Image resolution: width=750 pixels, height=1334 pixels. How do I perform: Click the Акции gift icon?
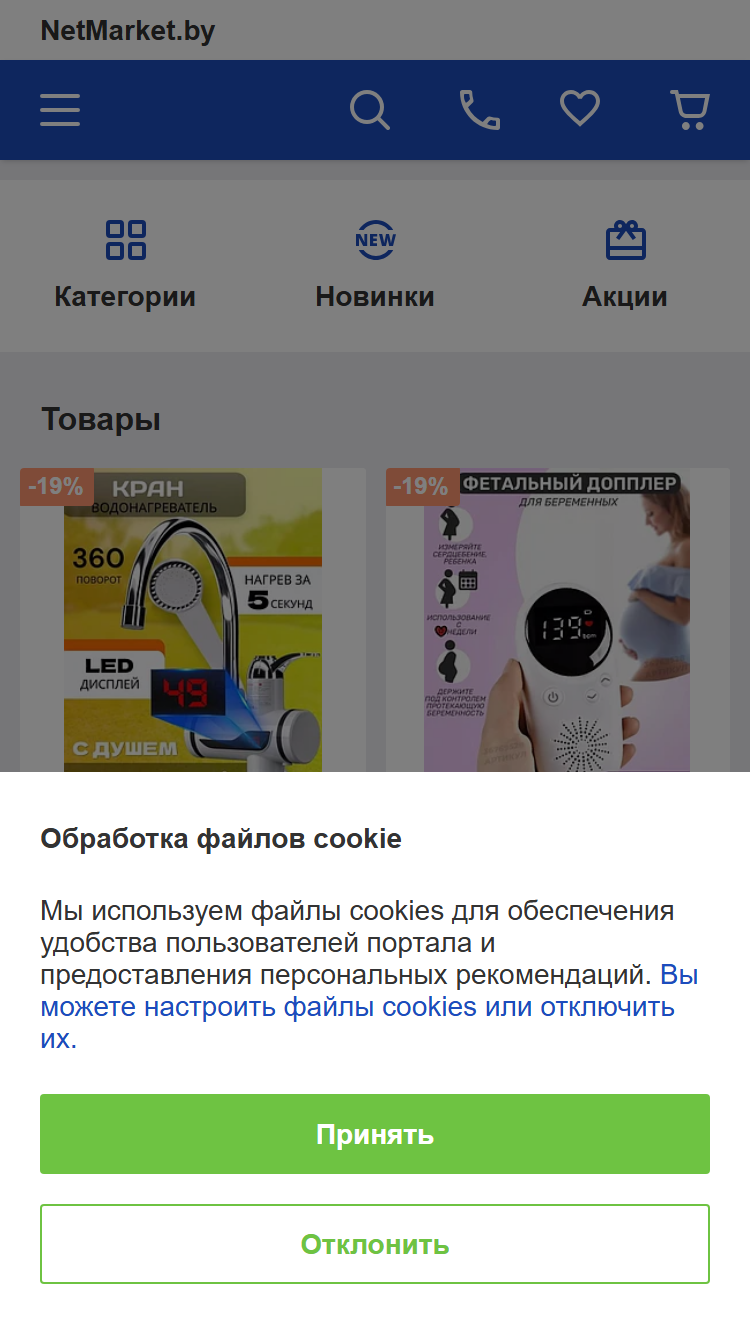point(626,240)
